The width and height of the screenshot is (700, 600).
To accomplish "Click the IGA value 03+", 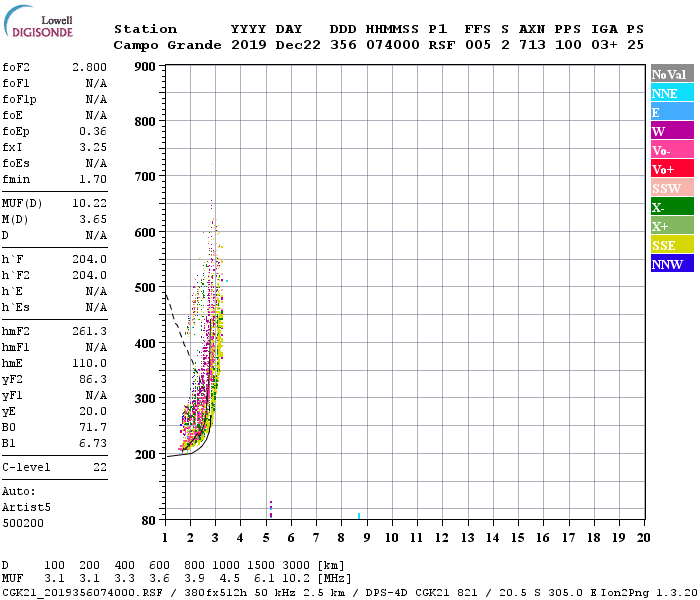I will (x=604, y=45).
